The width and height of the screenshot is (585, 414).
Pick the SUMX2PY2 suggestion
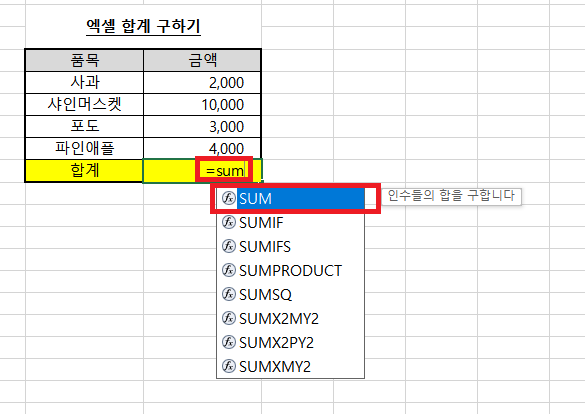[291, 342]
